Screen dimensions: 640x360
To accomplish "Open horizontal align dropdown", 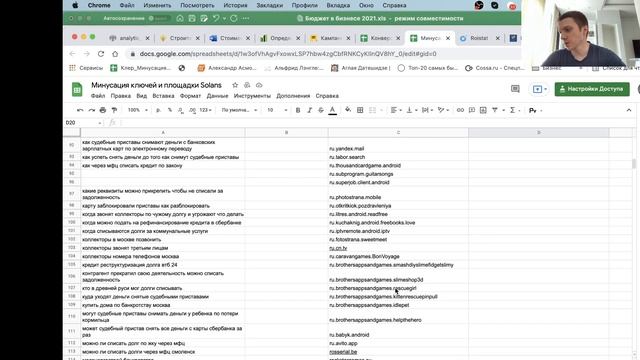I will (x=396, y=110).
